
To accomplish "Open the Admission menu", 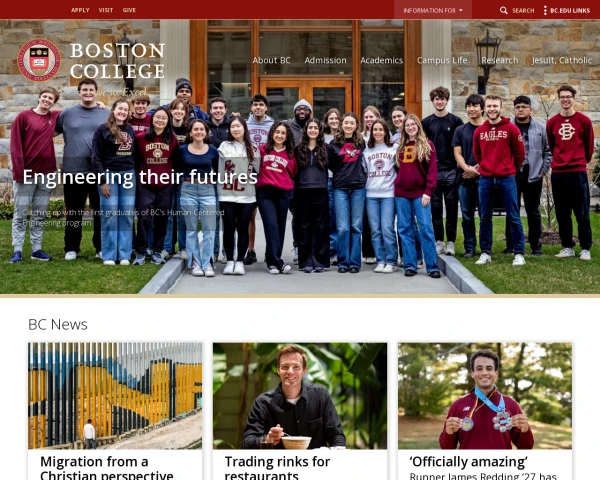I will pyautogui.click(x=326, y=60).
